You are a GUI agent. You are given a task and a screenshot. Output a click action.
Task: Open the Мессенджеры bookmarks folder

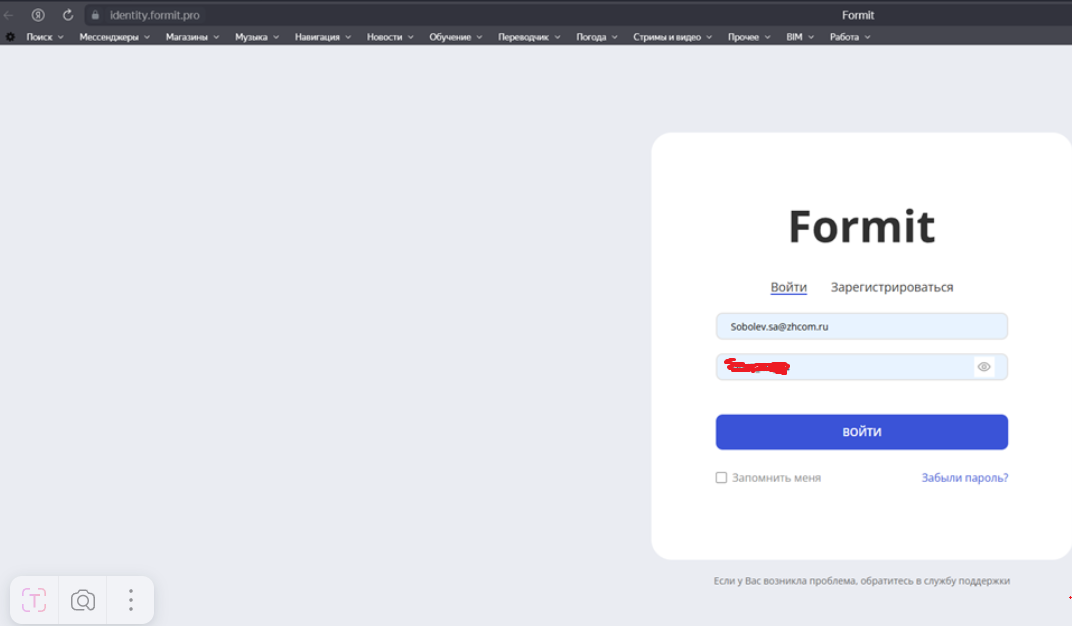coord(114,37)
